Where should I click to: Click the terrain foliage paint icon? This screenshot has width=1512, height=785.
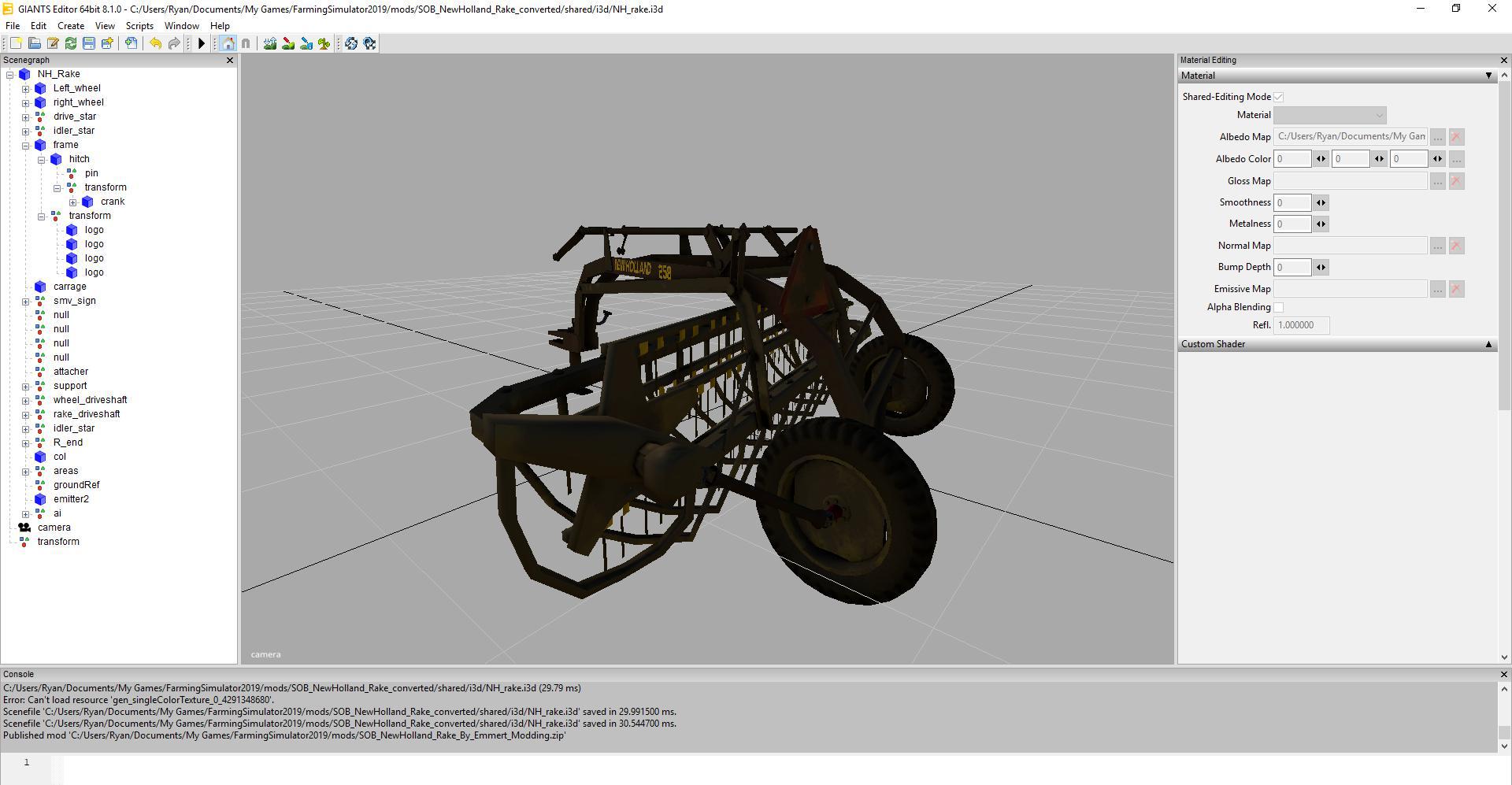[x=324, y=43]
